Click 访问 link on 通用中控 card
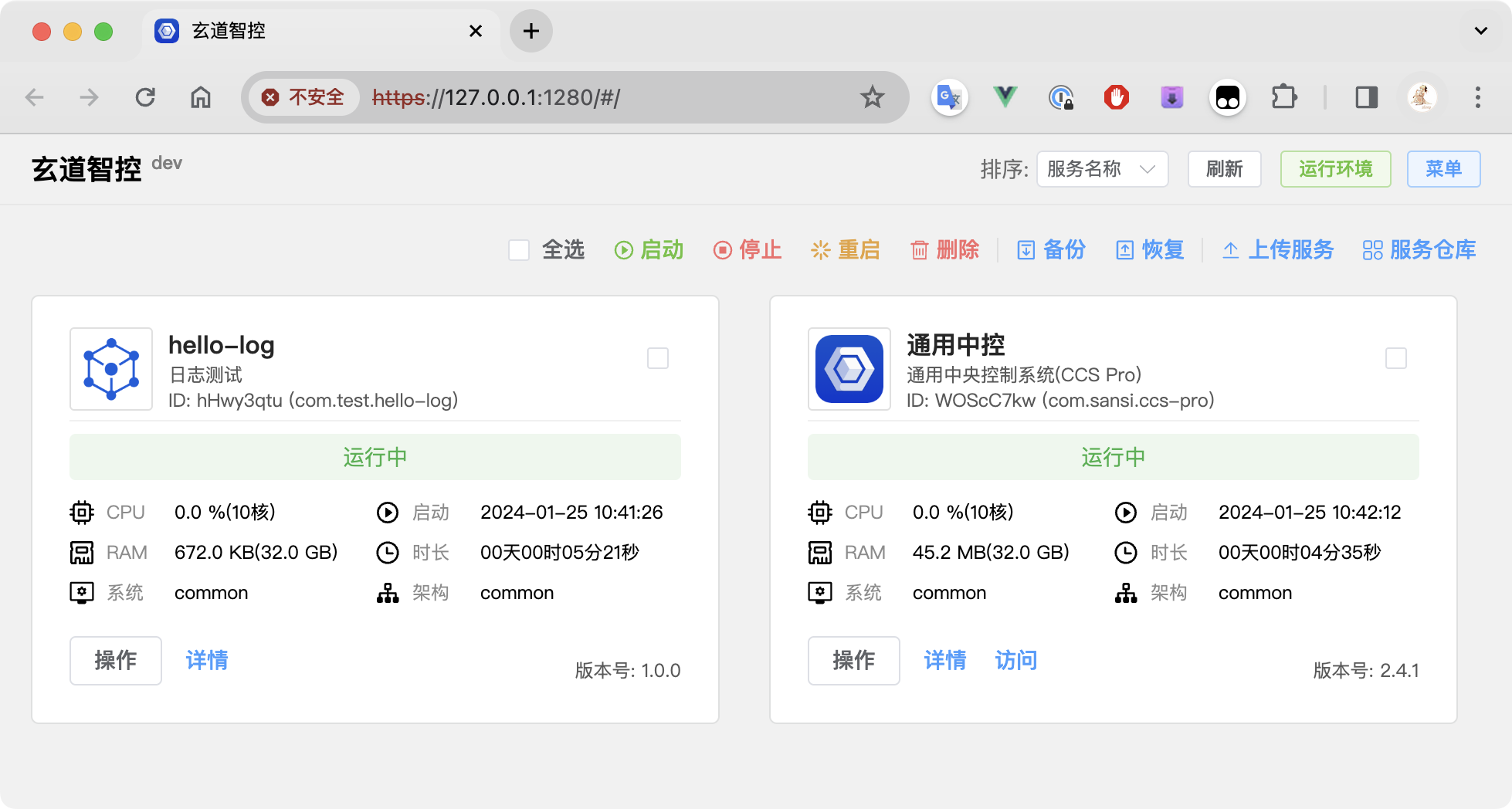 1016,661
